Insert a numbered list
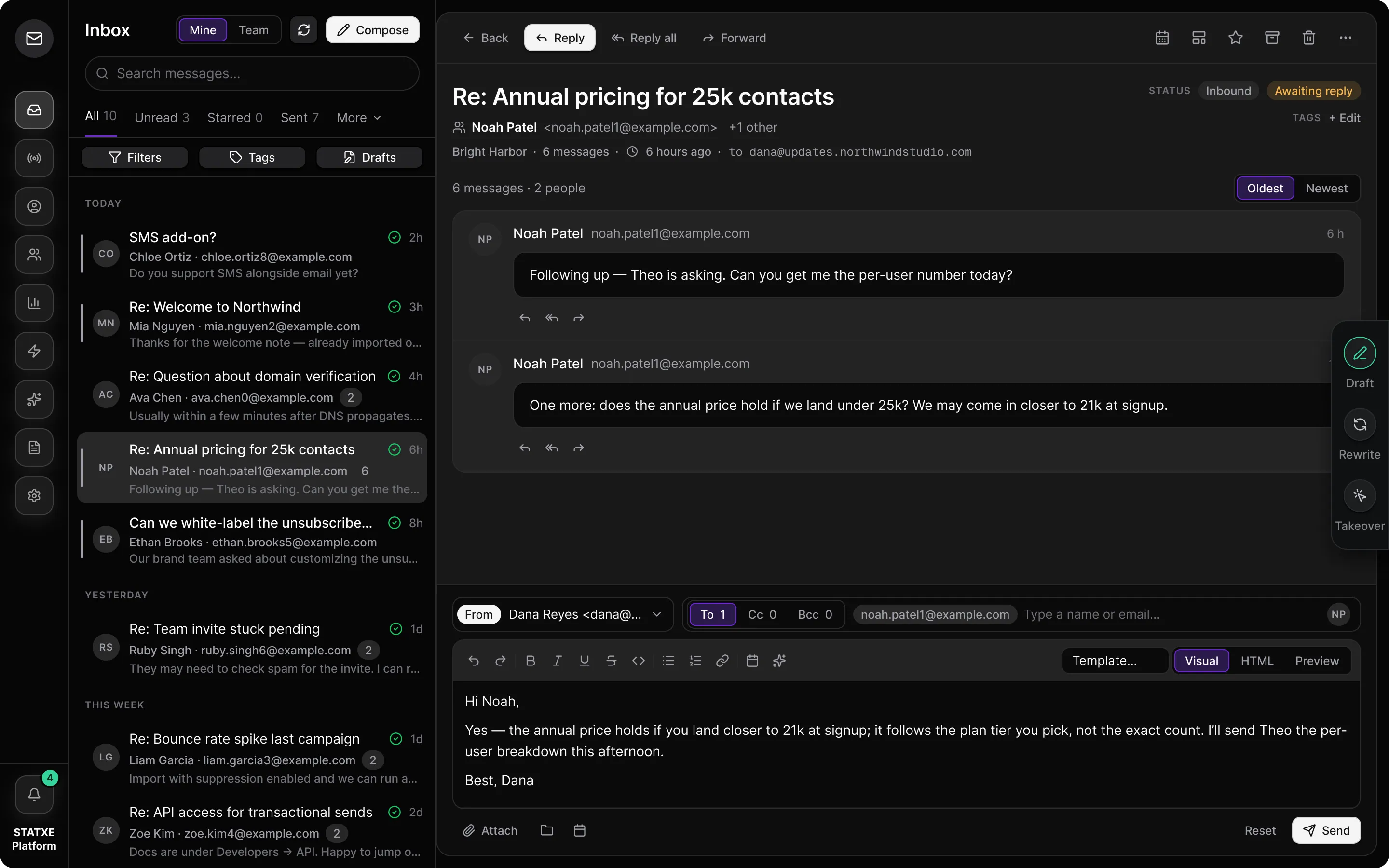Screen dimensions: 1389x868 point(695,661)
